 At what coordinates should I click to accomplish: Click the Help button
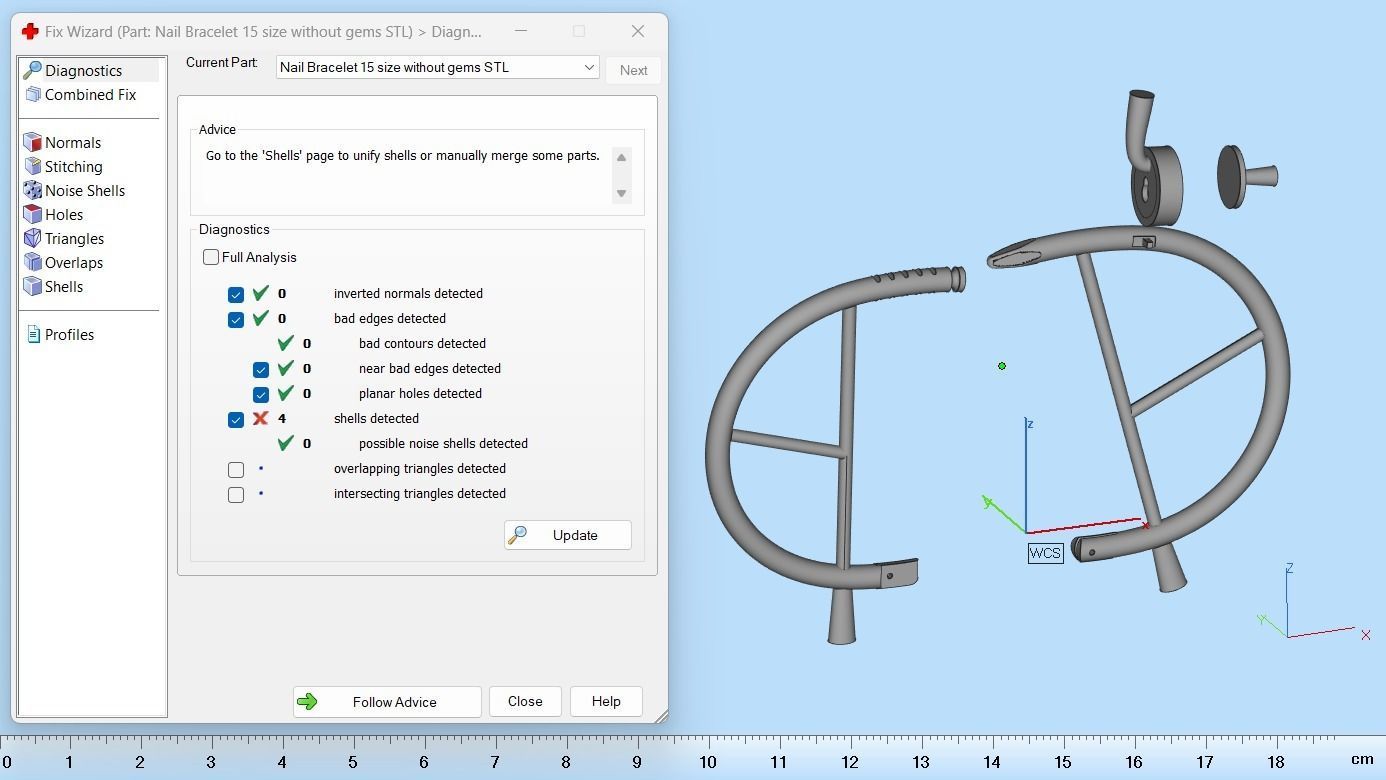pyautogui.click(x=606, y=701)
